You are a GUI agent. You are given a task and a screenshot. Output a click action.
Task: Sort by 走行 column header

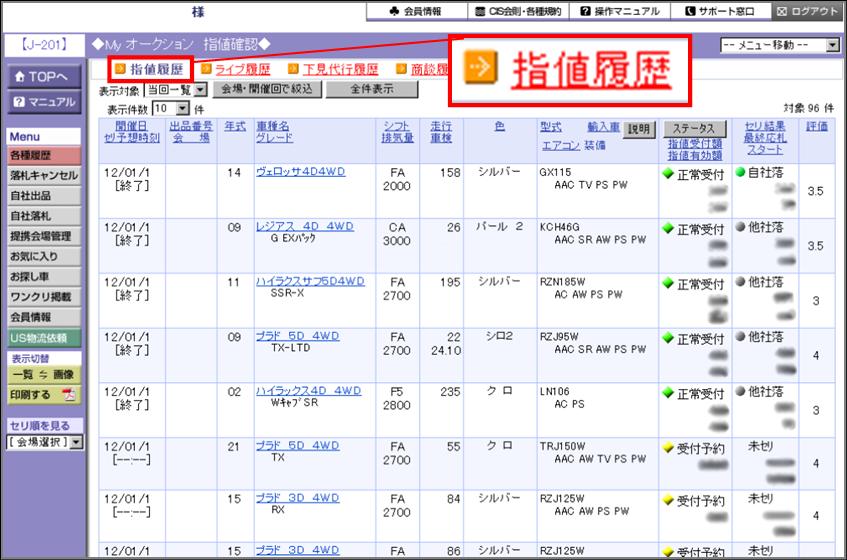[441, 126]
